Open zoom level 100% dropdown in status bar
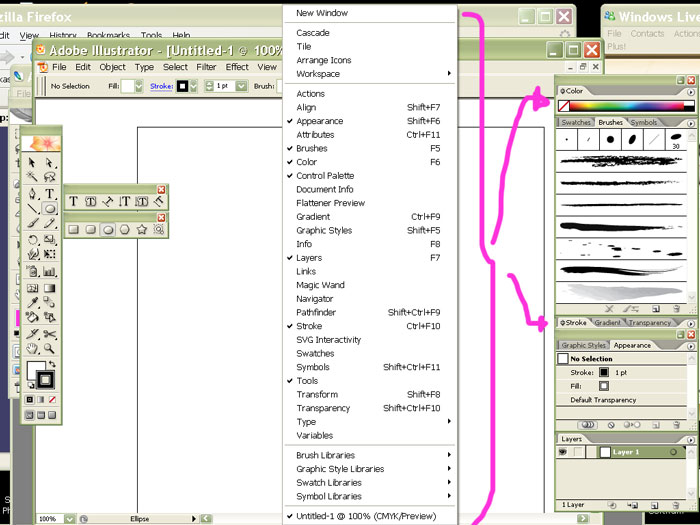The height and width of the screenshot is (525, 700). pyautogui.click(x=70, y=519)
